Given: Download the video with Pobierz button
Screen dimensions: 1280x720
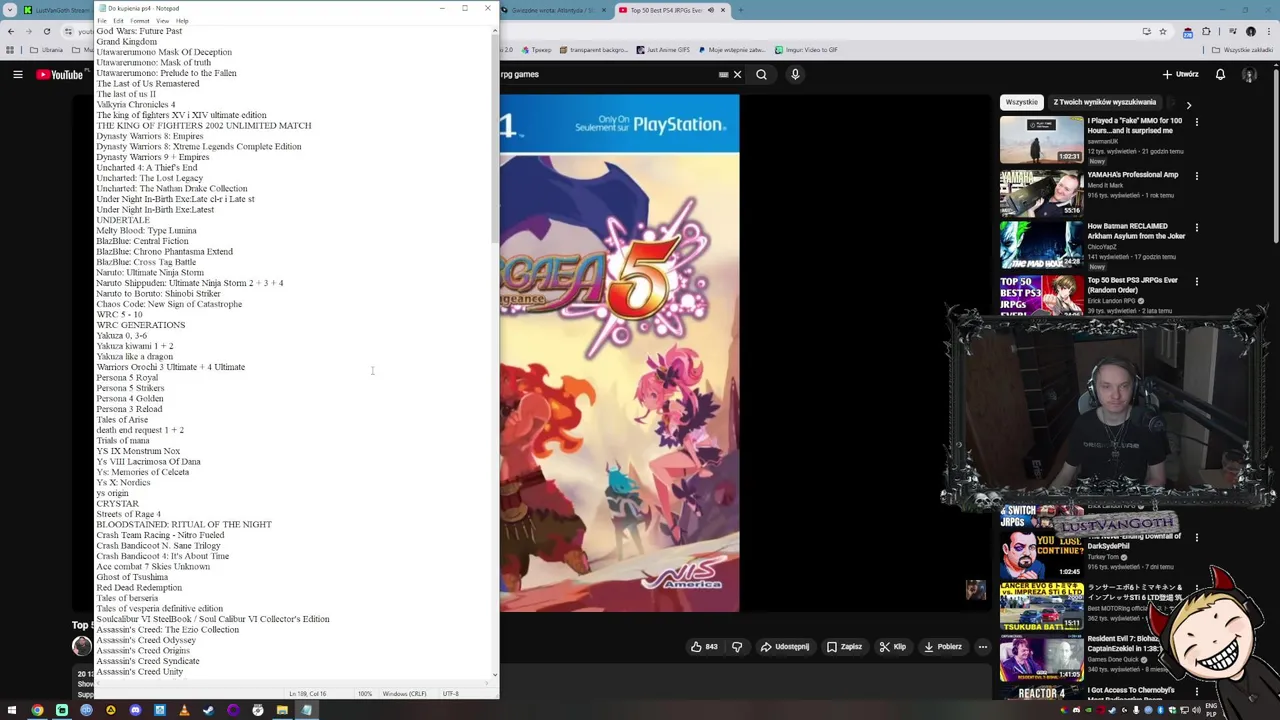Looking at the screenshot, I should 942,647.
